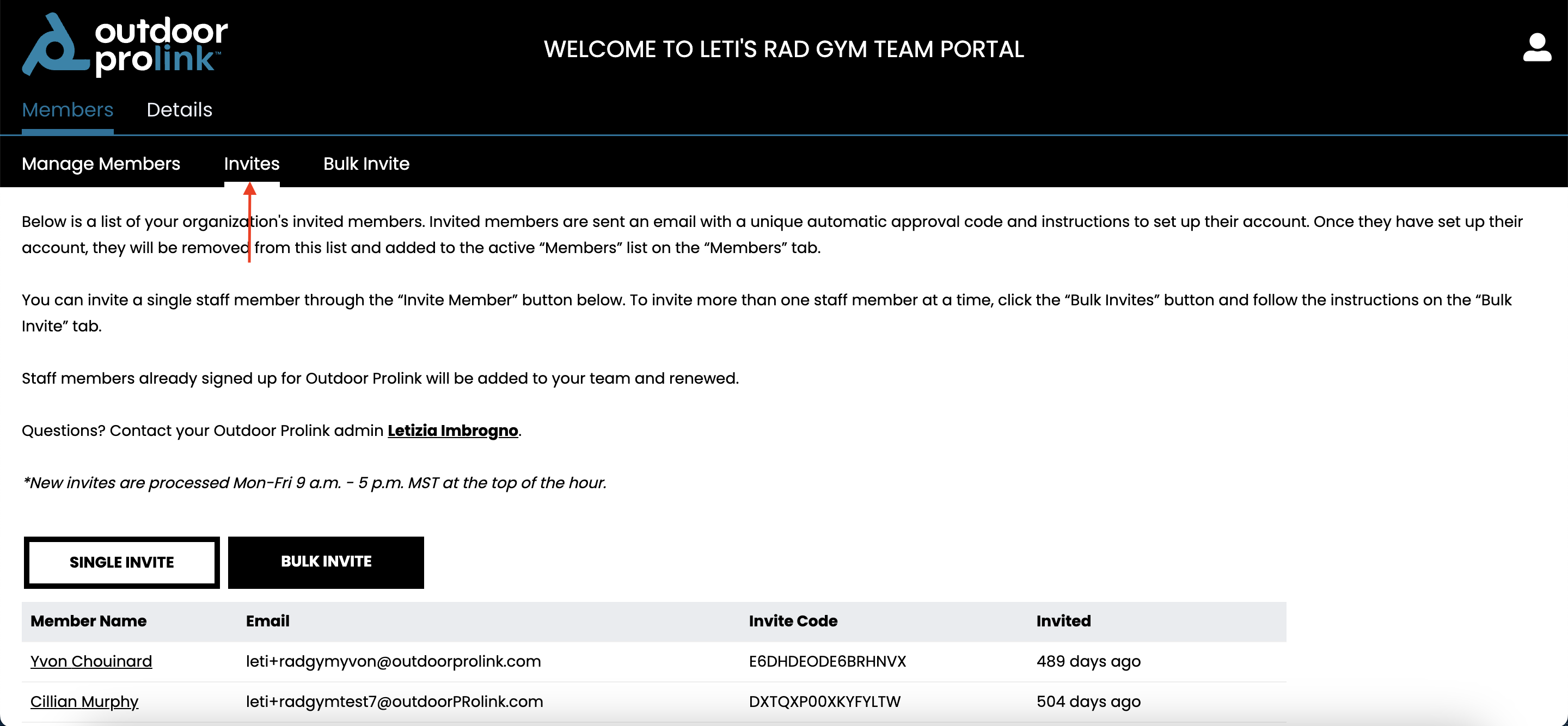Sort by the Invited column header
The width and height of the screenshot is (1568, 726).
(1063, 622)
